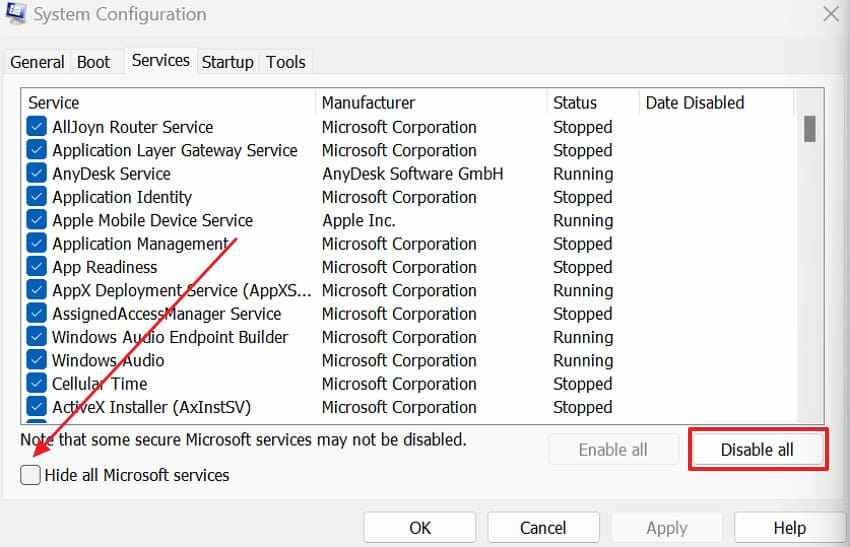Click the Cellular Time name text
The image size is (850, 547).
click(99, 383)
